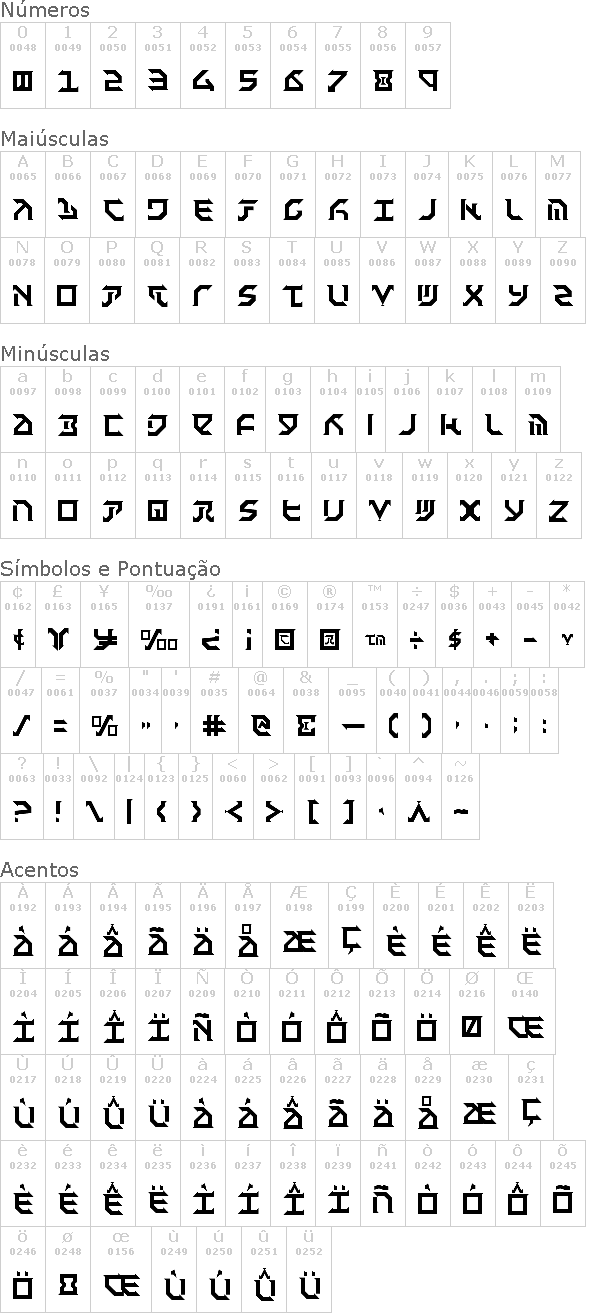Click the Acentos section heading

39,870
